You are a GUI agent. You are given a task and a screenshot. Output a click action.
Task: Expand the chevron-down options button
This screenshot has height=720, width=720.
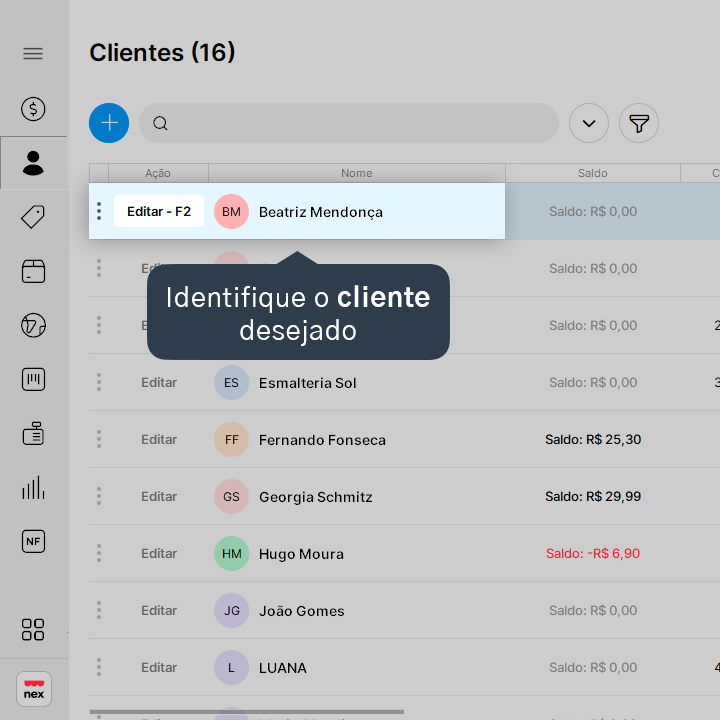[589, 123]
